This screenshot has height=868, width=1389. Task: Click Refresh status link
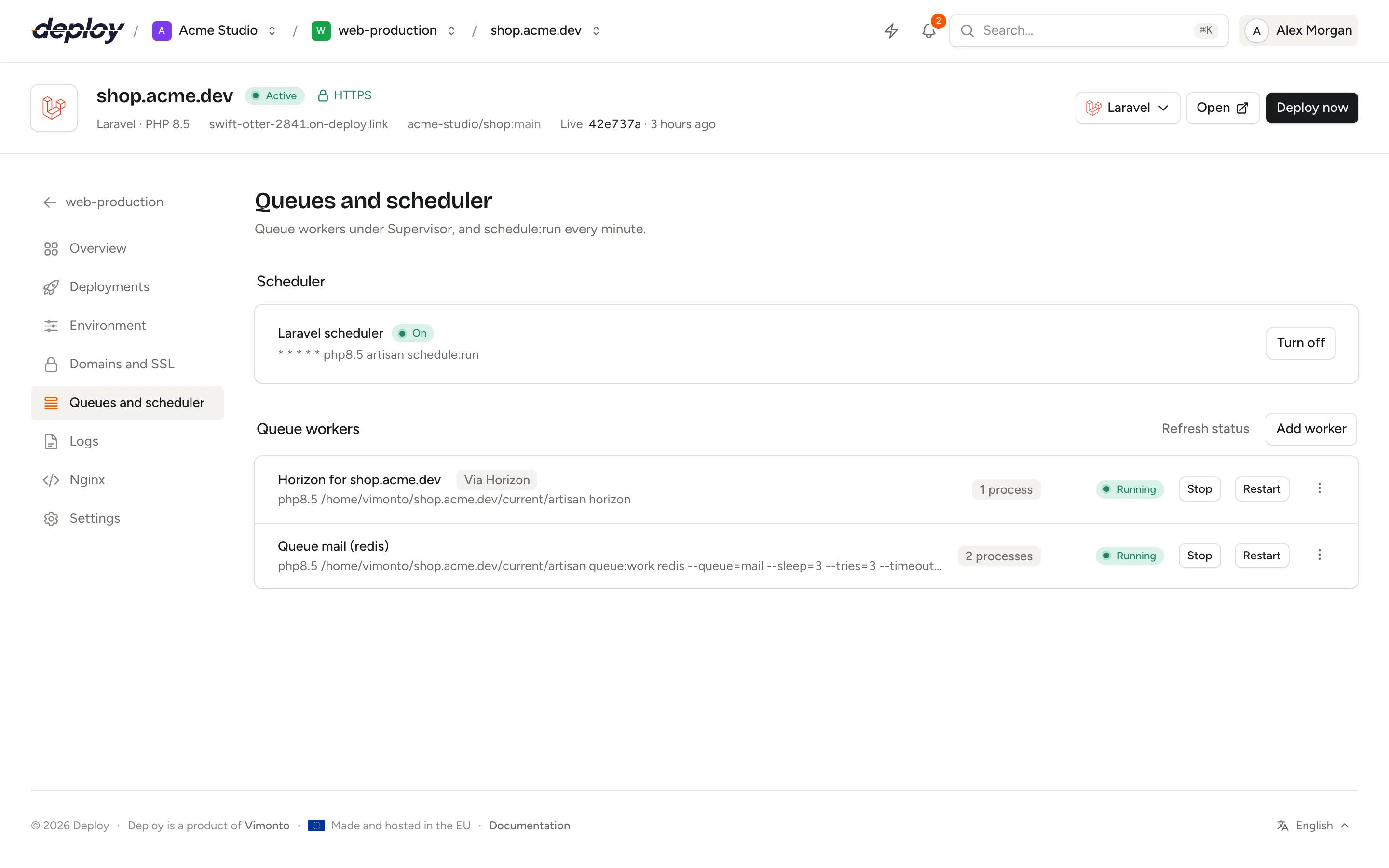pyautogui.click(x=1205, y=429)
